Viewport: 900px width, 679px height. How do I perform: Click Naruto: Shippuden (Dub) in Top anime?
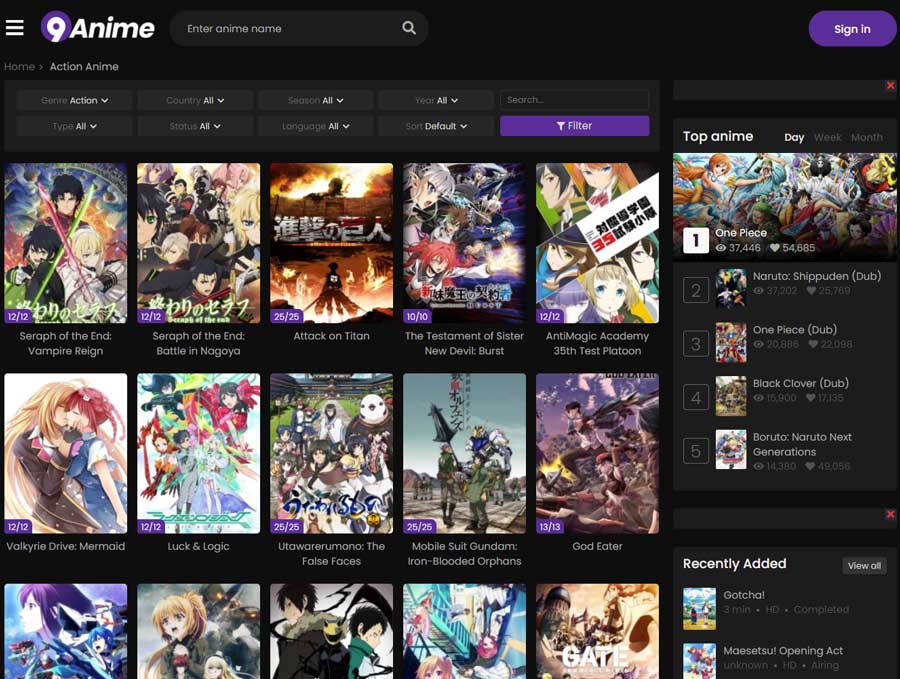point(817,276)
